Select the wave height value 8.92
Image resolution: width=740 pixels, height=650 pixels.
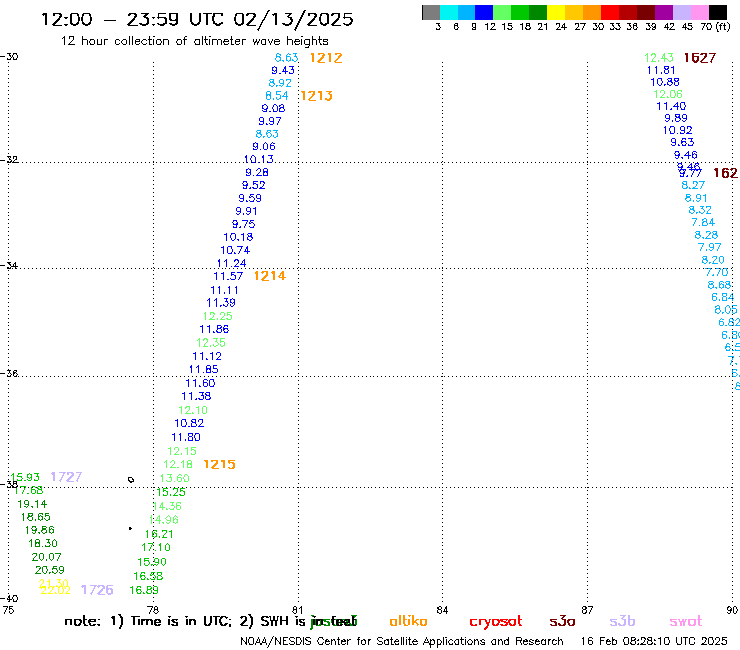click(280, 83)
